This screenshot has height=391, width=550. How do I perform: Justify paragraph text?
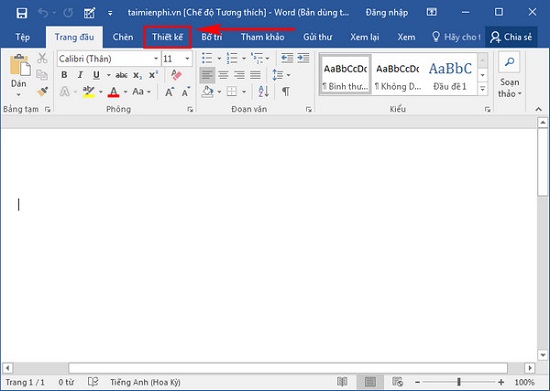click(x=255, y=75)
